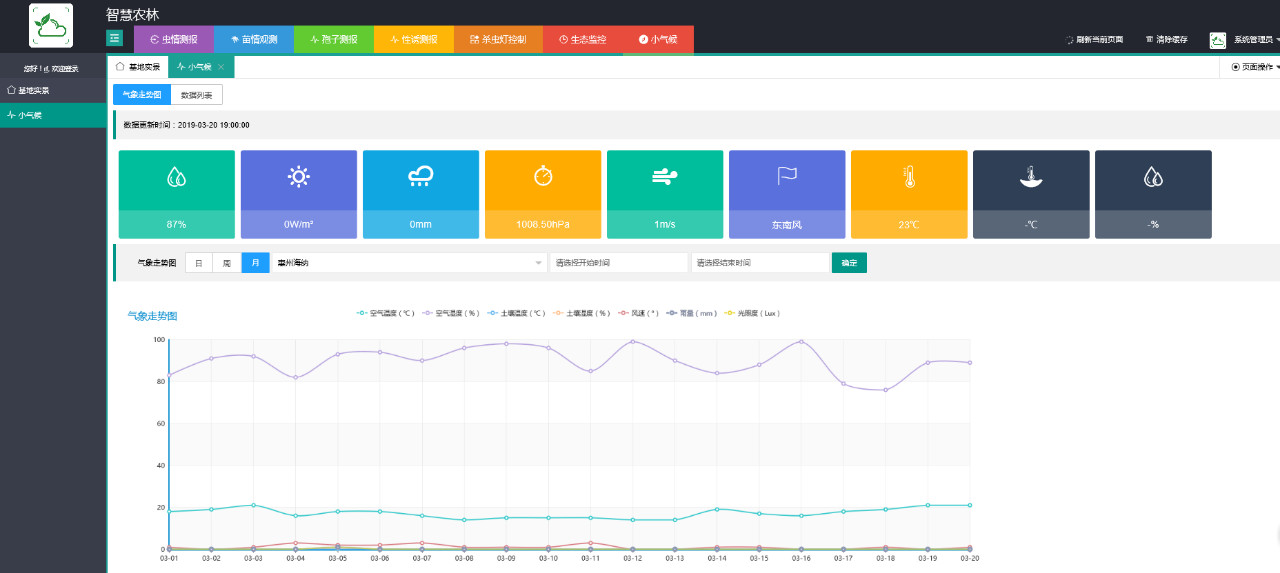Open the 杀虫灯控制 top menu
Screen dimensions: 1280x573
[x=497, y=39]
